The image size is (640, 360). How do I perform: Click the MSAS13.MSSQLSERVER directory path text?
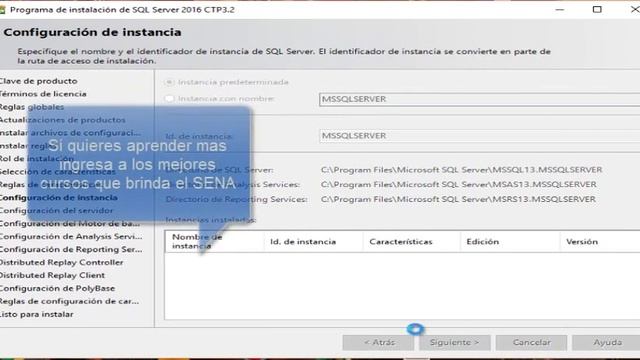tap(459, 184)
